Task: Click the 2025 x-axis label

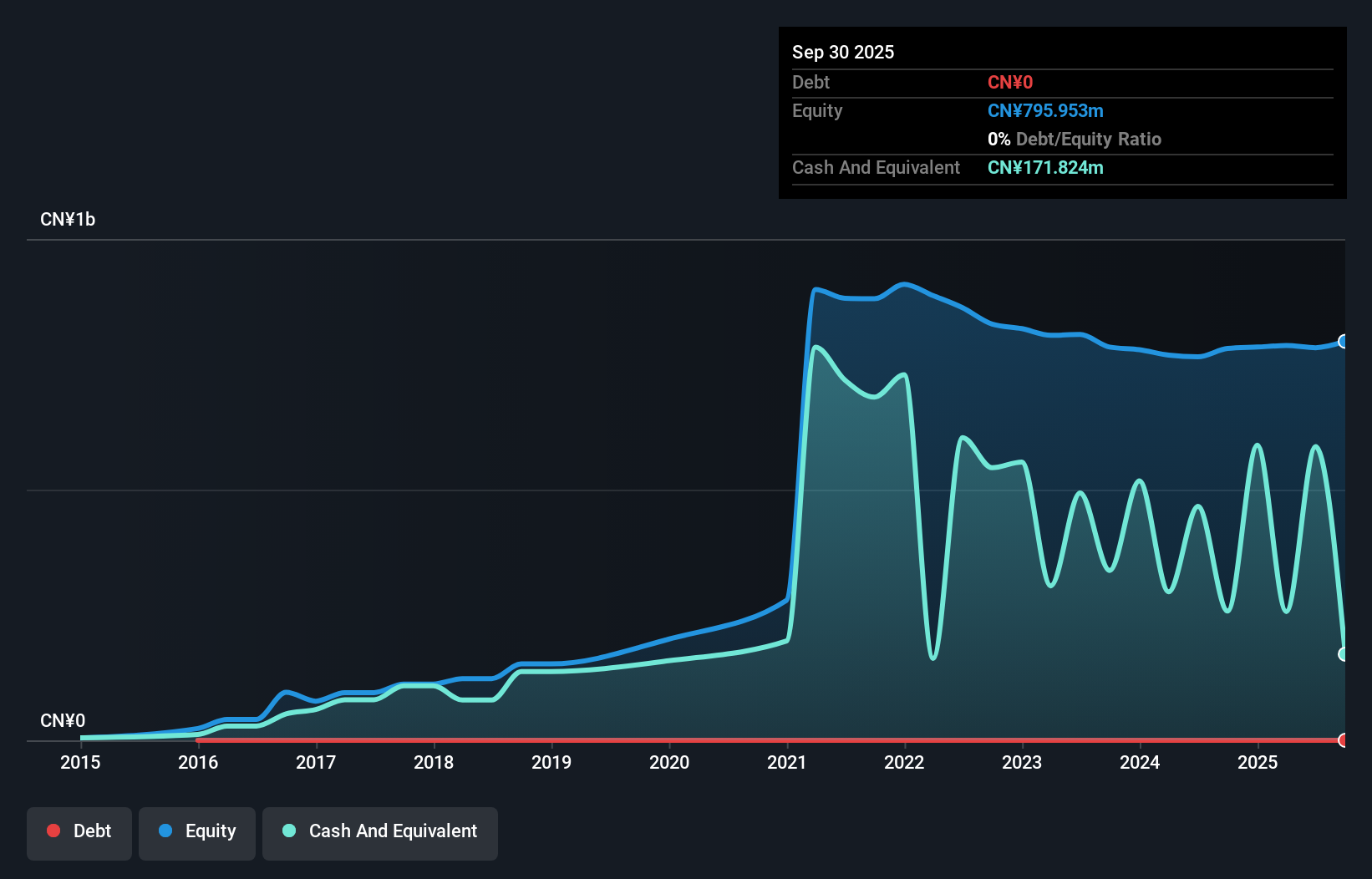Action: click(1258, 762)
